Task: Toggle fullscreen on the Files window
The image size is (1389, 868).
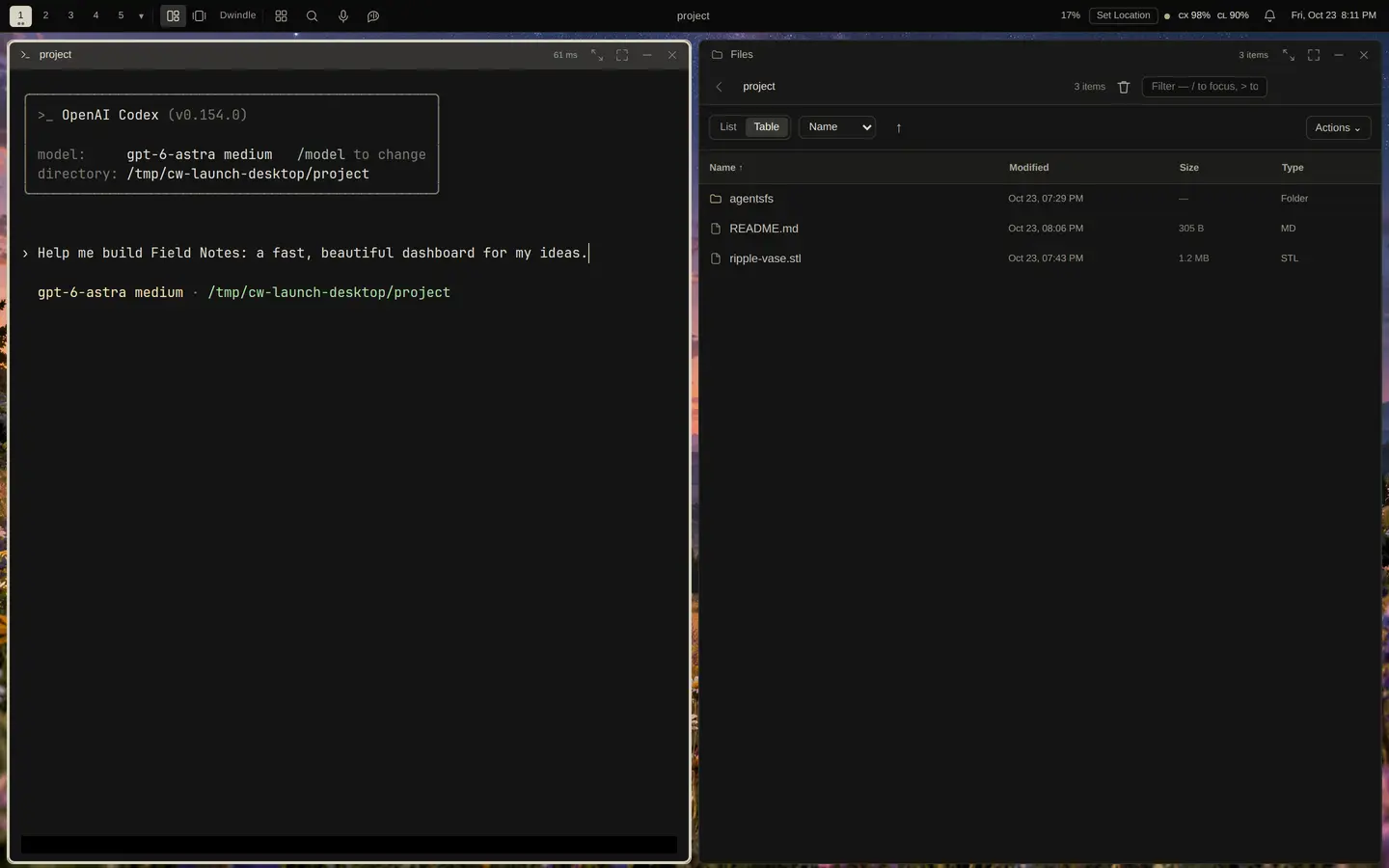Action: [1314, 55]
